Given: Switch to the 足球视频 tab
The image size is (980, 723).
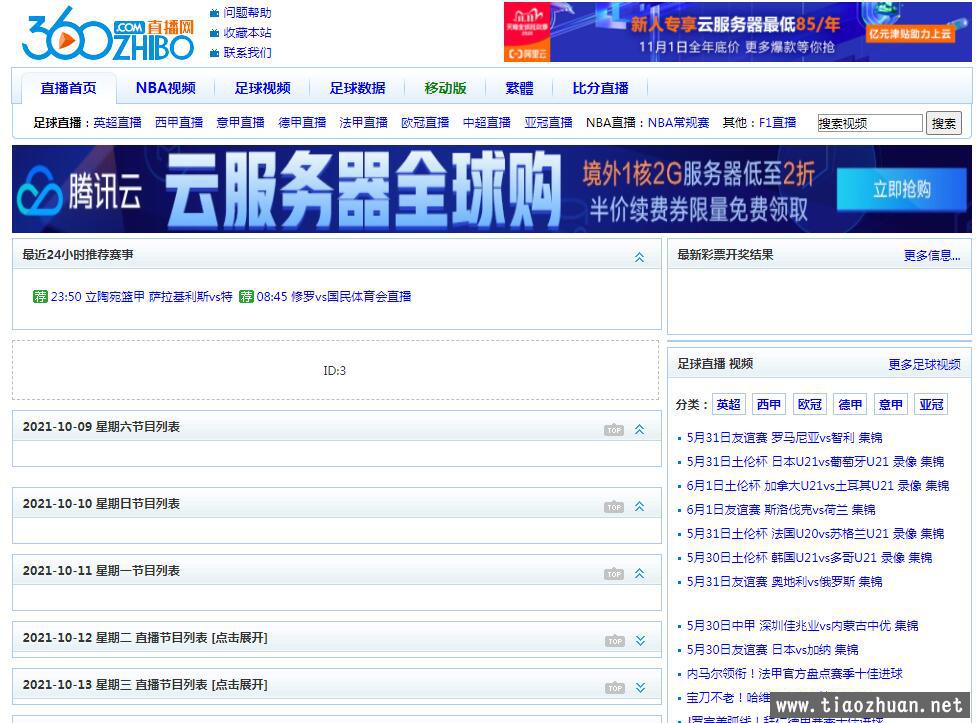Looking at the screenshot, I should coord(262,88).
